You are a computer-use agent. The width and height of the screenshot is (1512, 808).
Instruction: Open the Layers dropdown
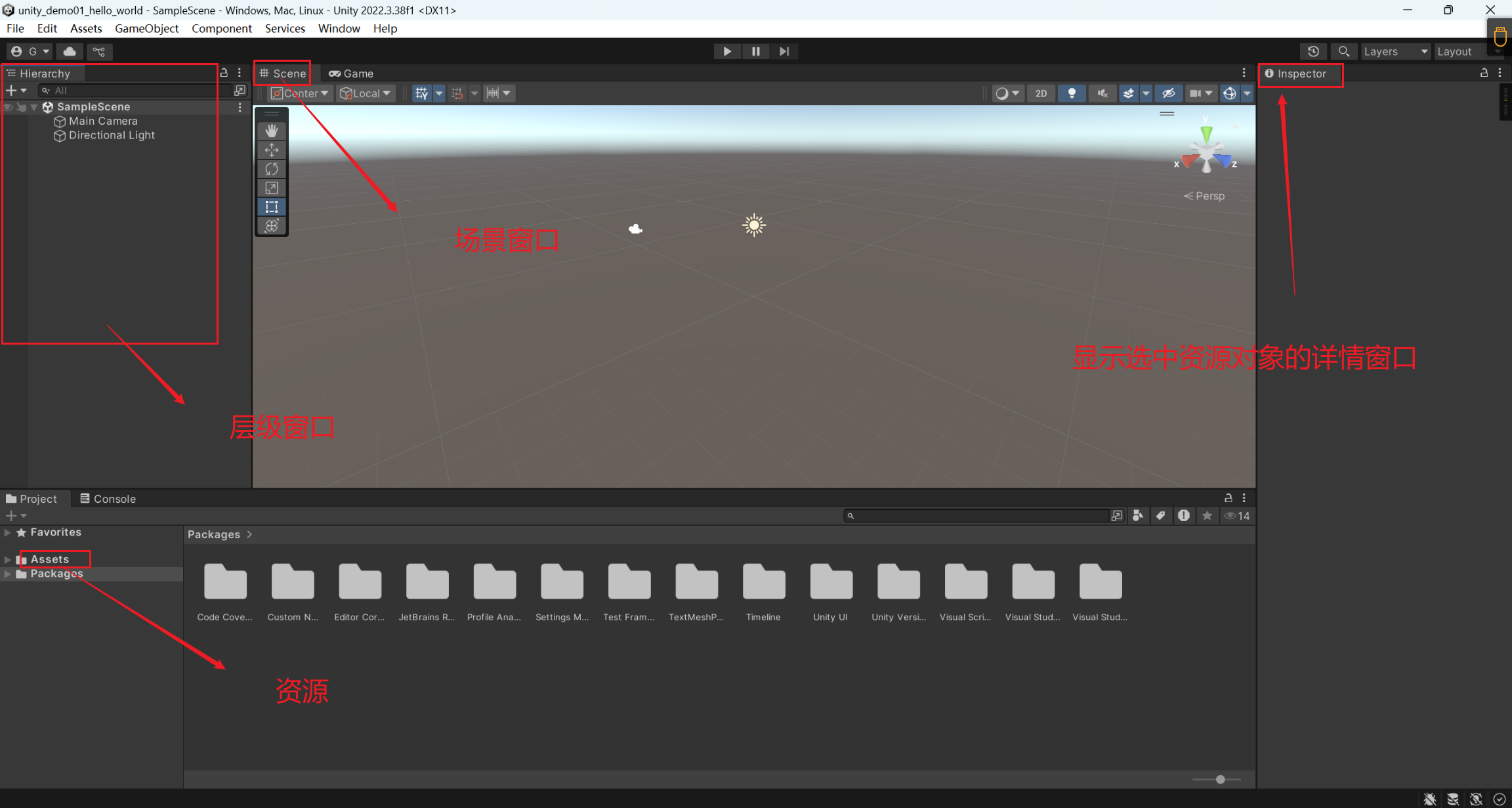(x=1395, y=51)
